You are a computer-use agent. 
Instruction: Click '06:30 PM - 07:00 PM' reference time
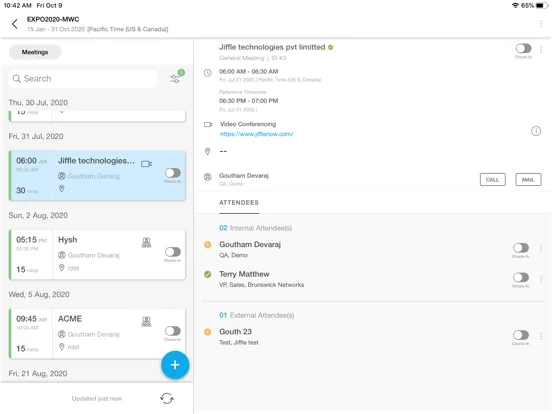[249, 101]
